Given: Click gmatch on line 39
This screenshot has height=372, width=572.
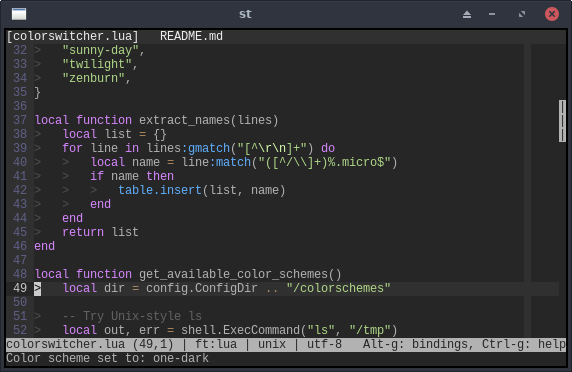Looking at the screenshot, I should coord(209,148).
